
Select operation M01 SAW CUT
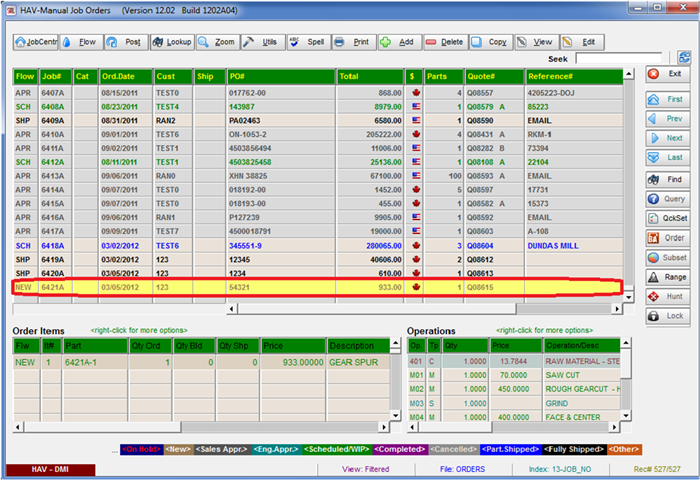pos(514,375)
